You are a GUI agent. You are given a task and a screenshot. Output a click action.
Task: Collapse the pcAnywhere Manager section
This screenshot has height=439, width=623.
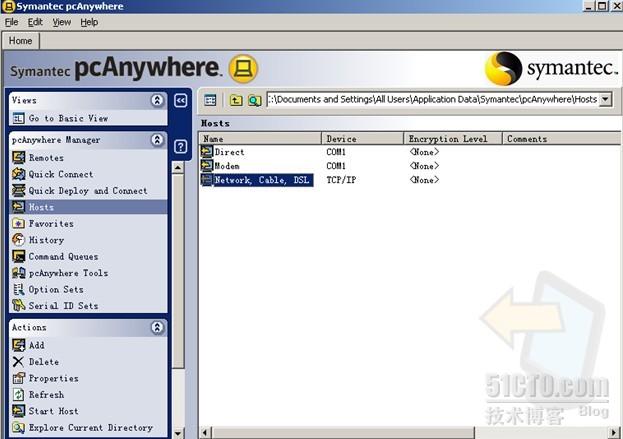pos(157,141)
